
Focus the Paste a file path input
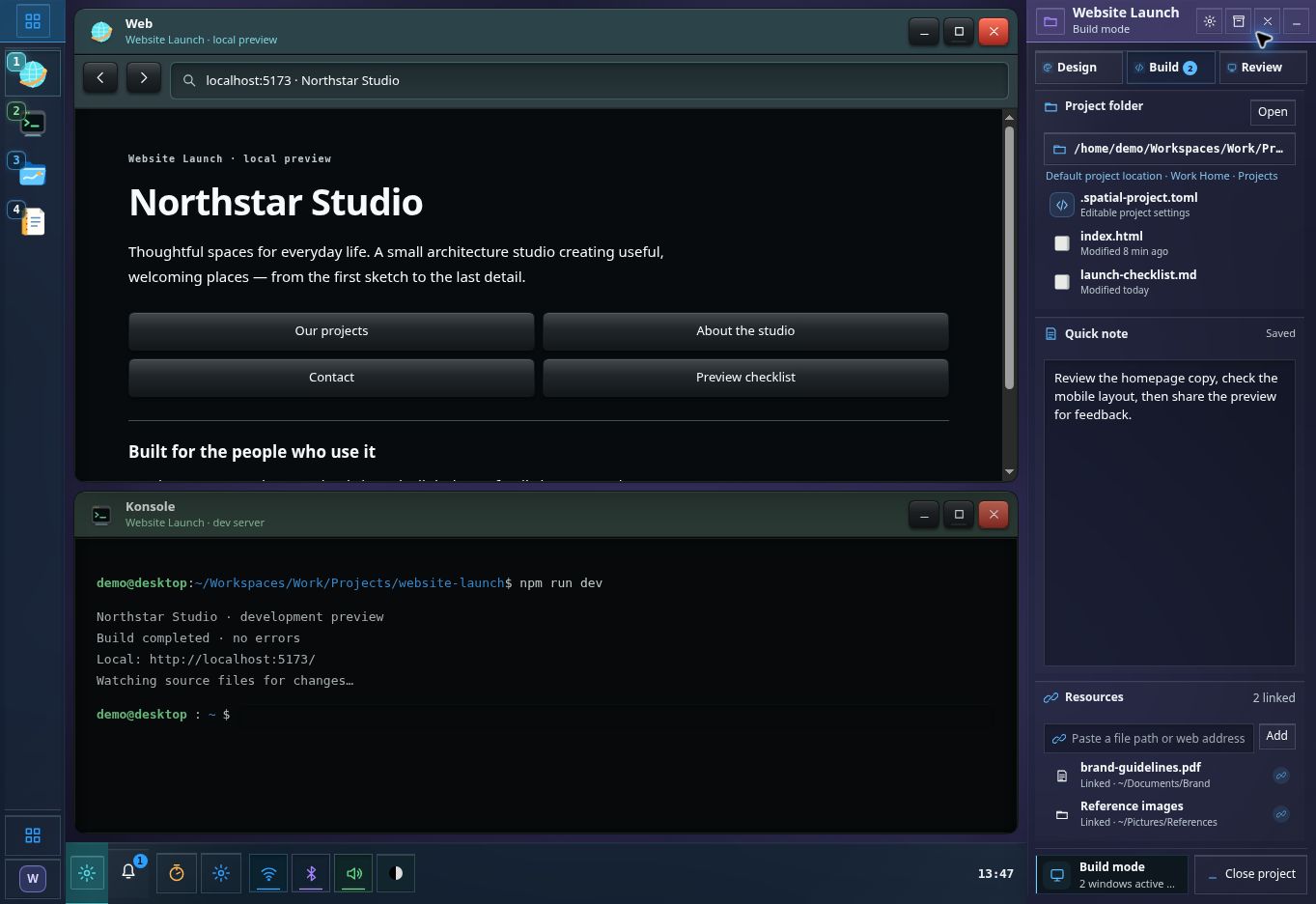pos(1149,738)
